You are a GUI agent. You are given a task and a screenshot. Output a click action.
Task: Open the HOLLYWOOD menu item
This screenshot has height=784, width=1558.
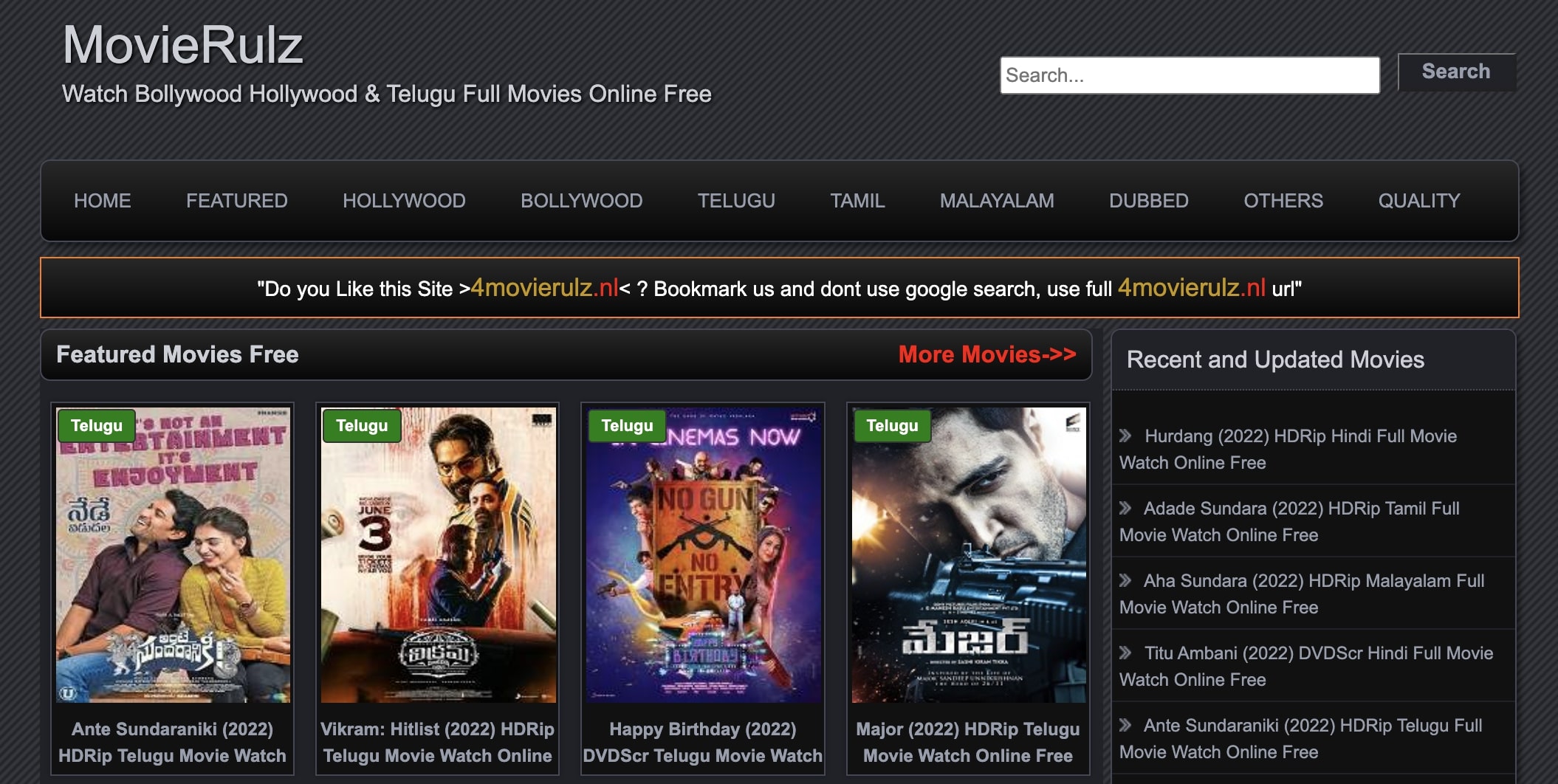404,201
